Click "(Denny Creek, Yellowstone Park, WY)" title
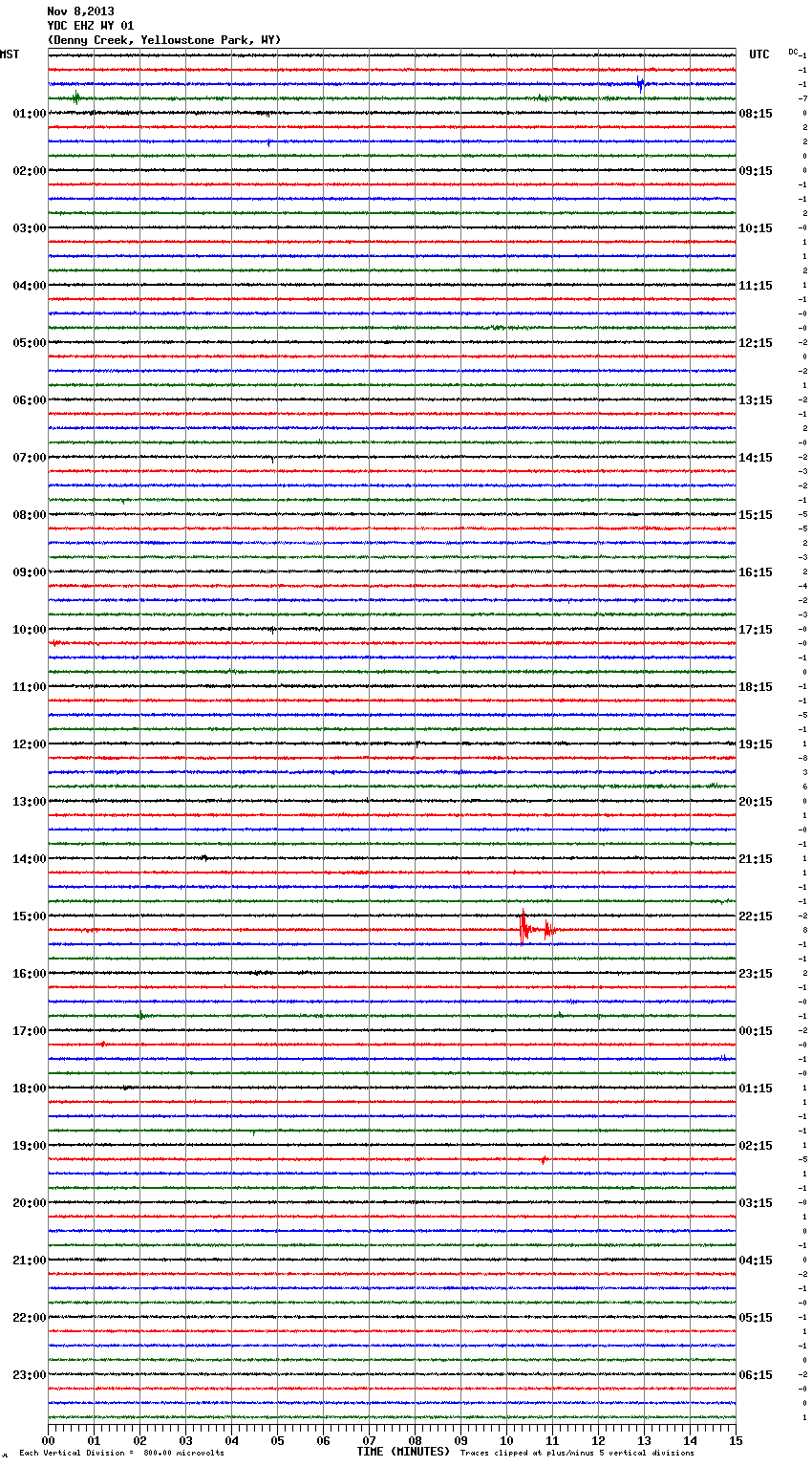Viewport: 812px width, 1466px height. click(164, 40)
